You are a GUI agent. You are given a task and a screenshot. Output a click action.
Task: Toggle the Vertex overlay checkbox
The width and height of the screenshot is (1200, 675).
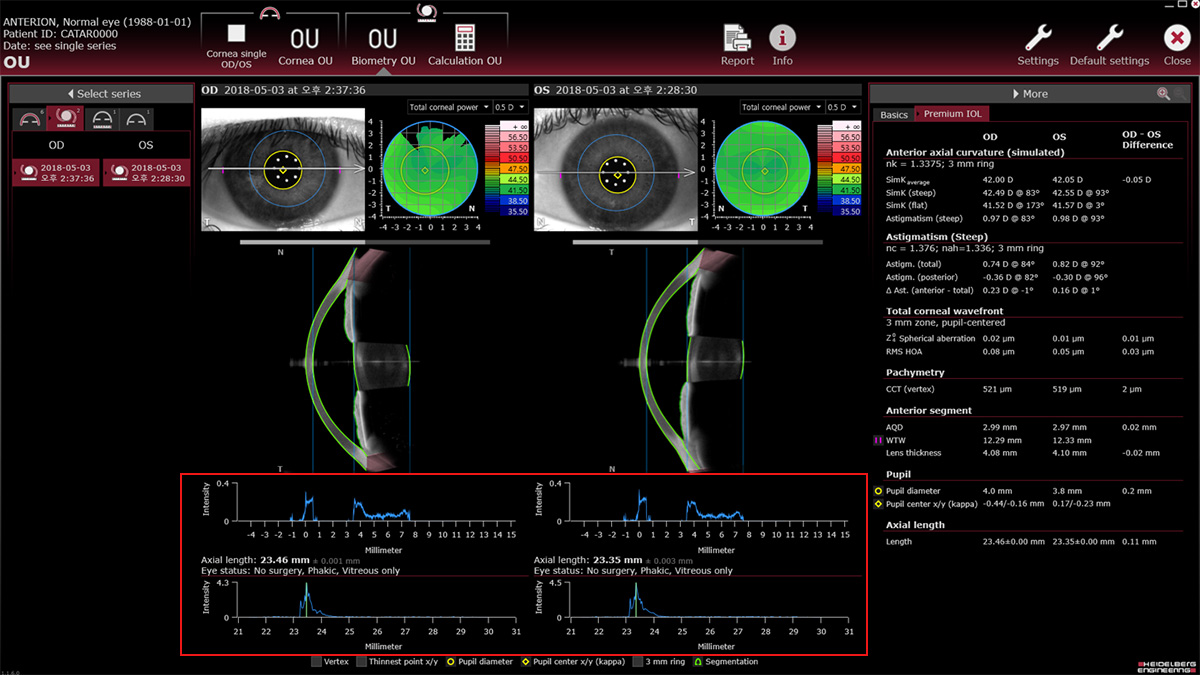317,662
